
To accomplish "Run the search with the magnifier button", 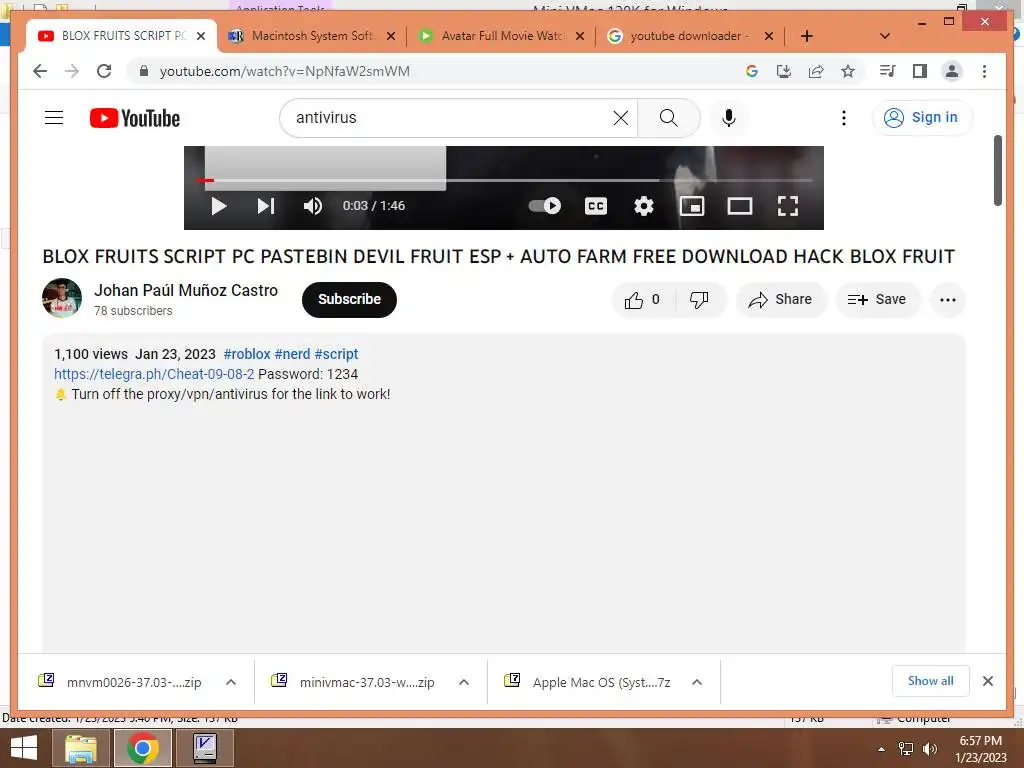I will [x=669, y=118].
